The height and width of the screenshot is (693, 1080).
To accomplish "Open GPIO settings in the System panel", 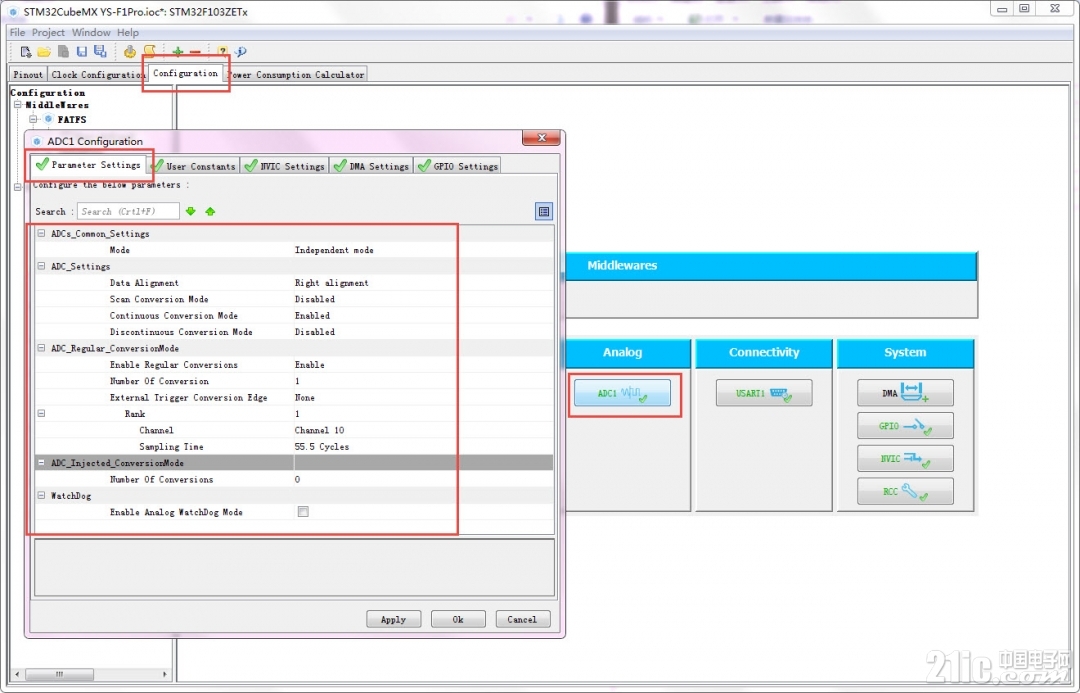I will point(905,426).
